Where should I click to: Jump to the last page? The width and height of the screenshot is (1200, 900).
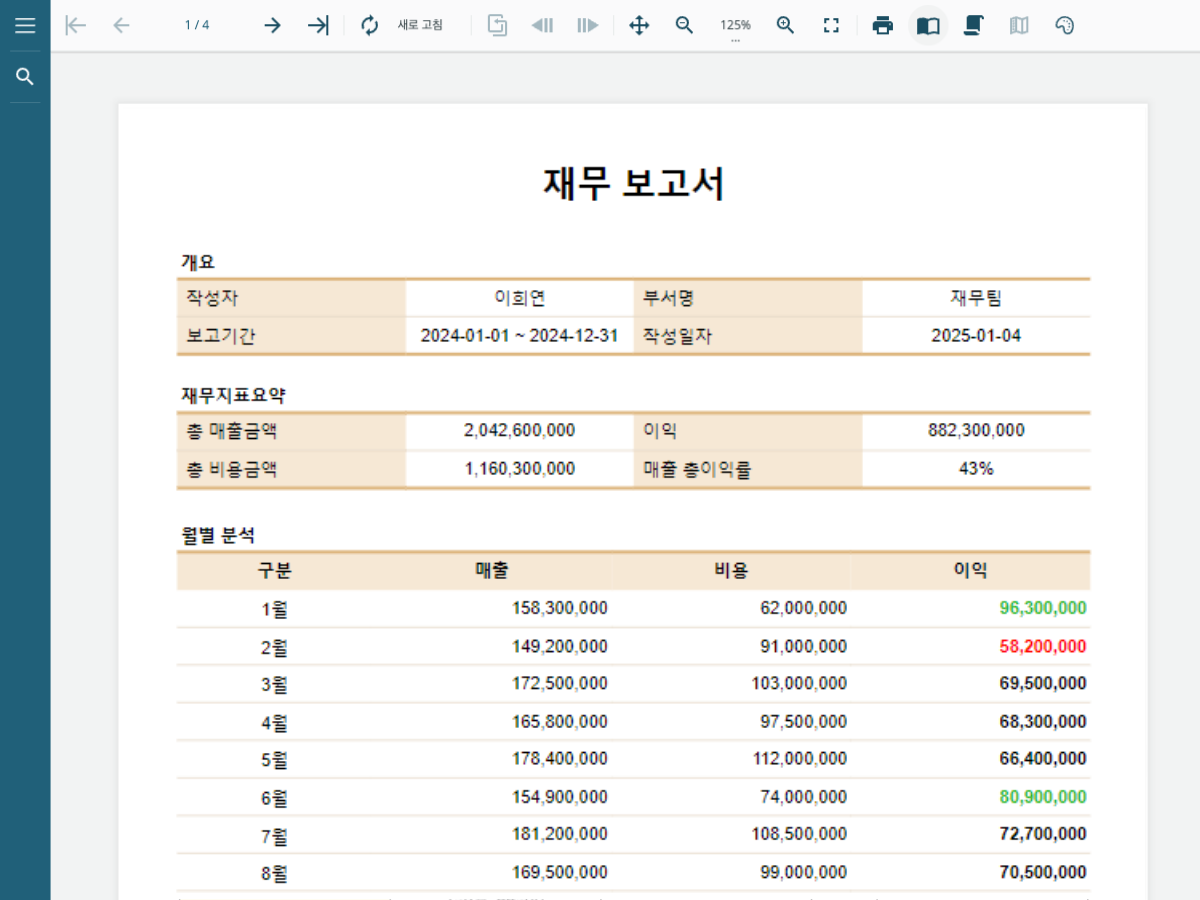pyautogui.click(x=318, y=26)
